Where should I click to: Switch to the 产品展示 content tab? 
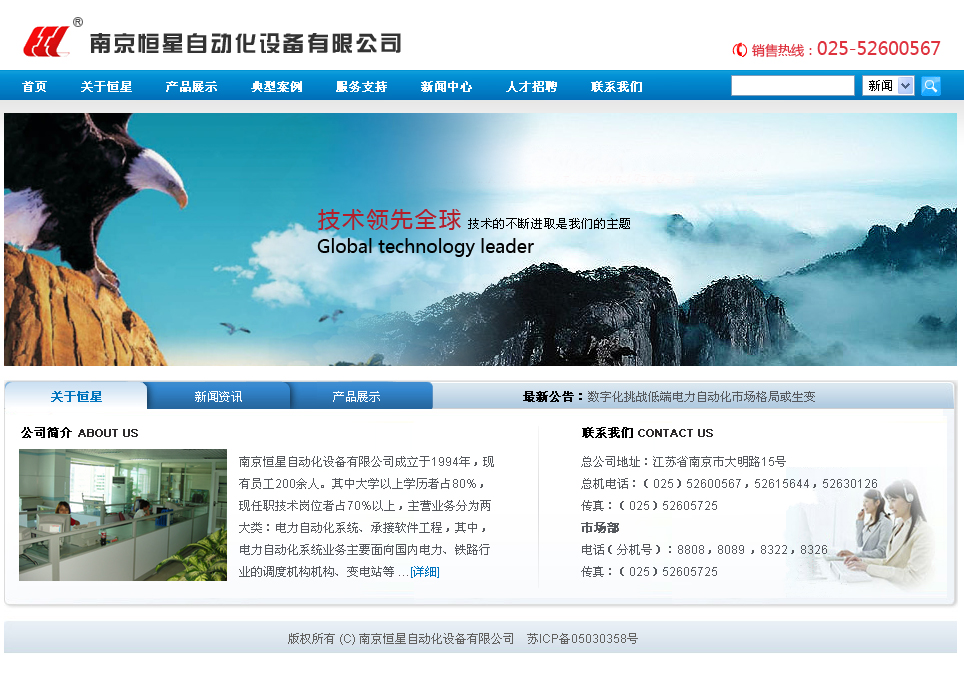pos(356,397)
